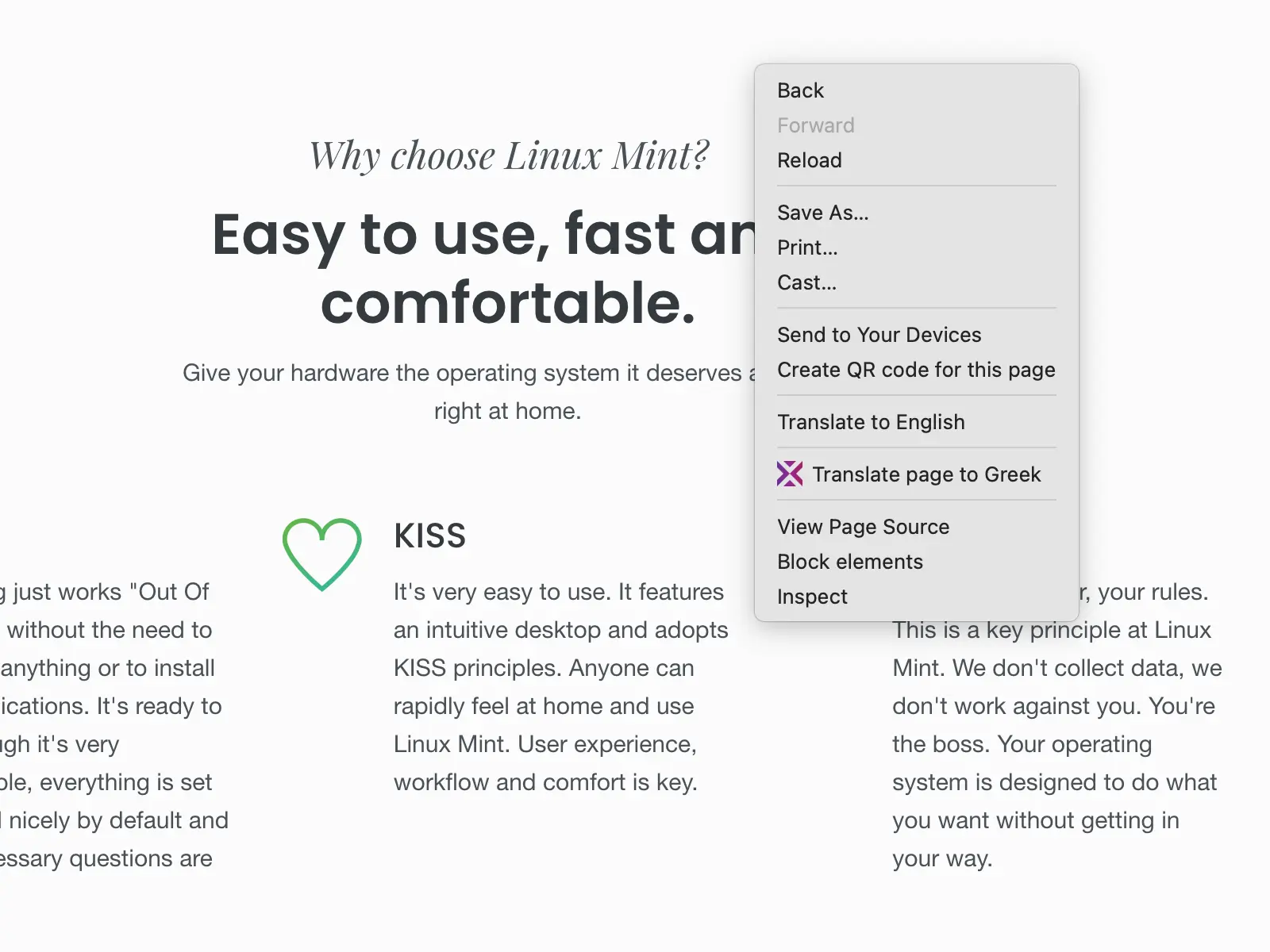Click the KISS principles description paragraph
The height and width of the screenshot is (952, 1270).
click(x=556, y=687)
